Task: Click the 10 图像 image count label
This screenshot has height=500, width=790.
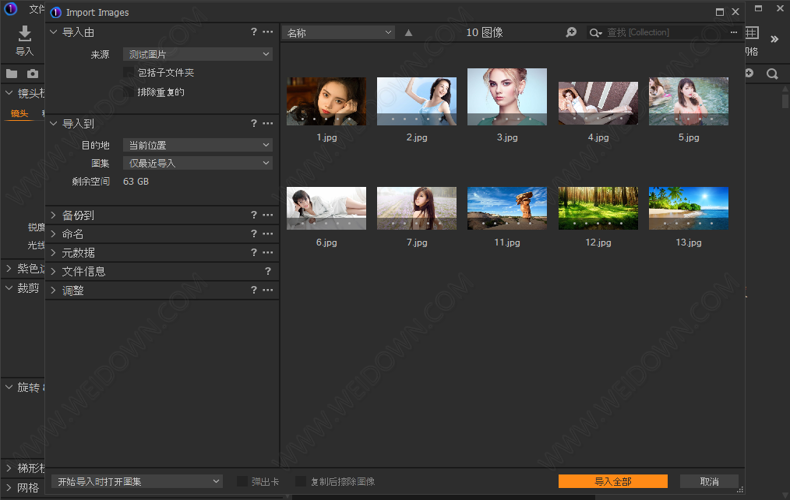Action: [x=484, y=32]
